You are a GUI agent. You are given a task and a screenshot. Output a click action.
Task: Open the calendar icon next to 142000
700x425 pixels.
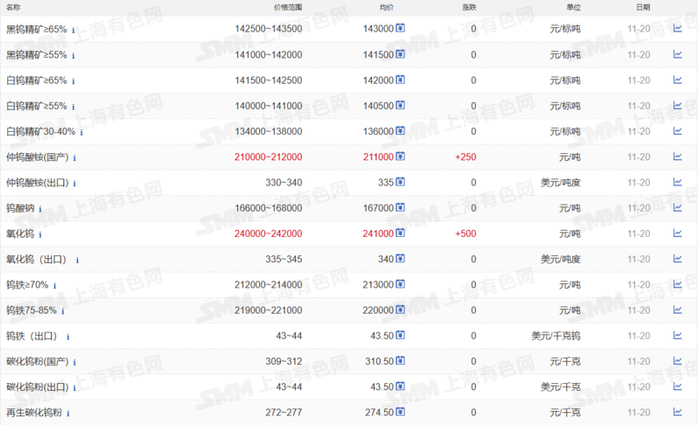pos(400,79)
